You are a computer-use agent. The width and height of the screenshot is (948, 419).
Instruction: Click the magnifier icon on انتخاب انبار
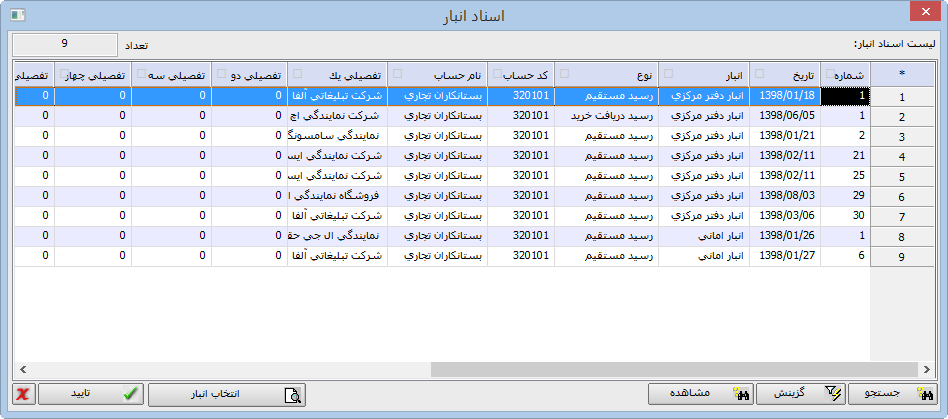pos(293,394)
